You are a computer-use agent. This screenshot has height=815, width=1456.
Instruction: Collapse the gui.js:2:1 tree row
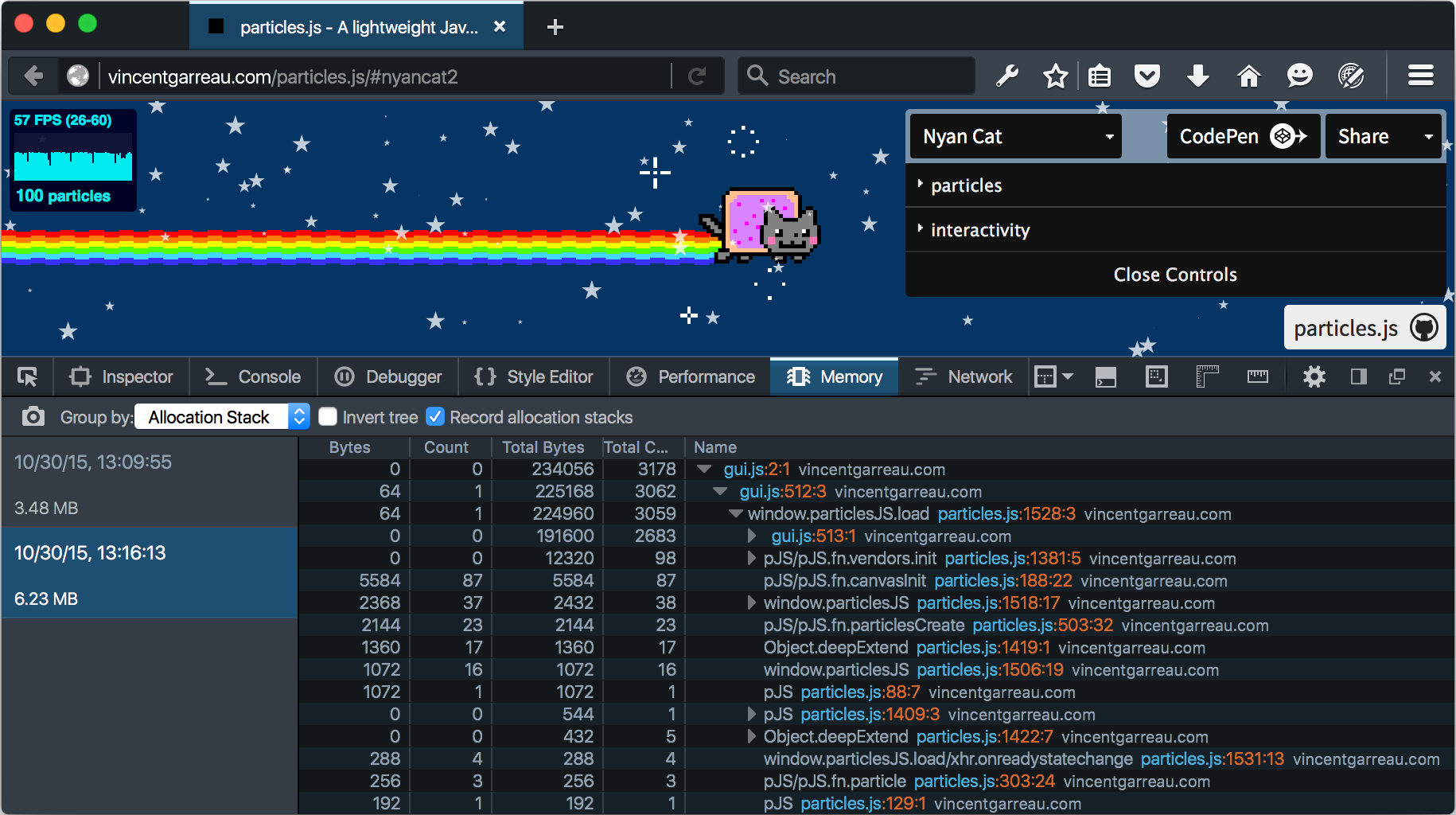[703, 470]
